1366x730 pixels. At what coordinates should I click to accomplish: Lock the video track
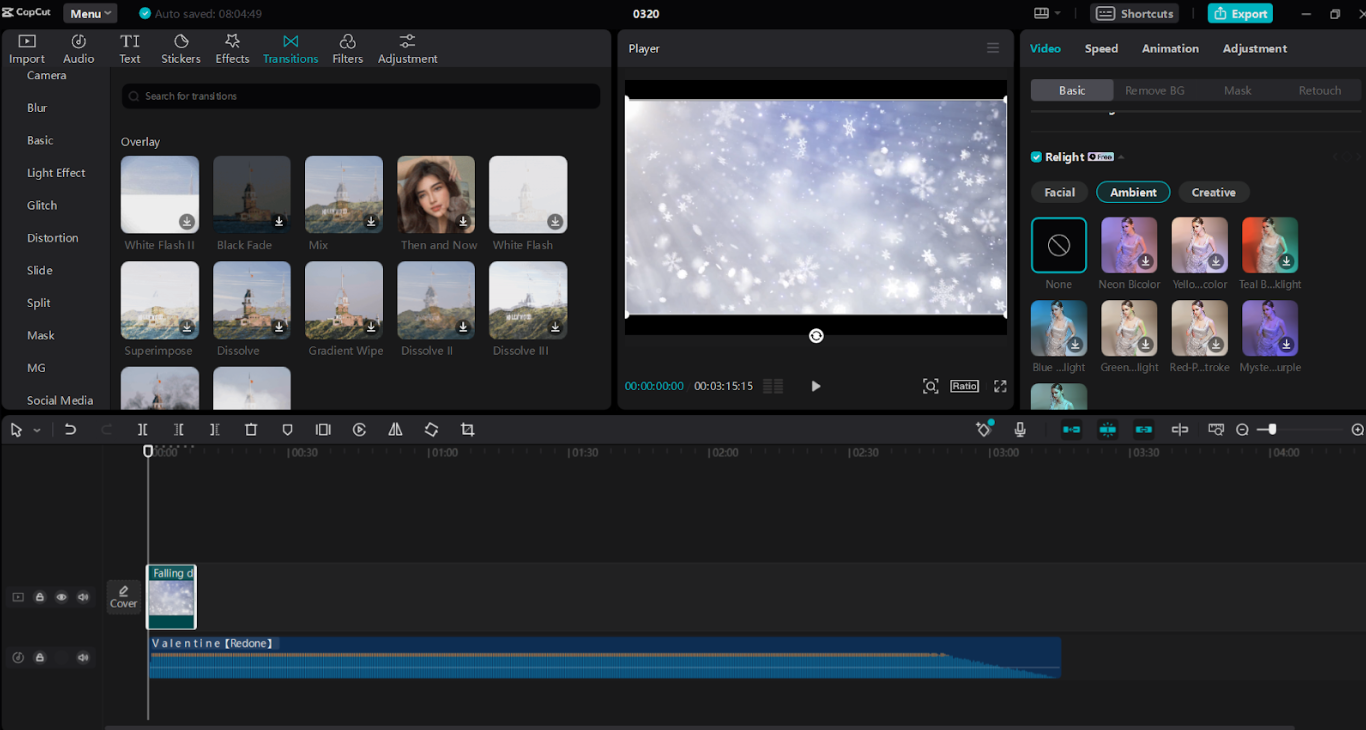pos(40,596)
